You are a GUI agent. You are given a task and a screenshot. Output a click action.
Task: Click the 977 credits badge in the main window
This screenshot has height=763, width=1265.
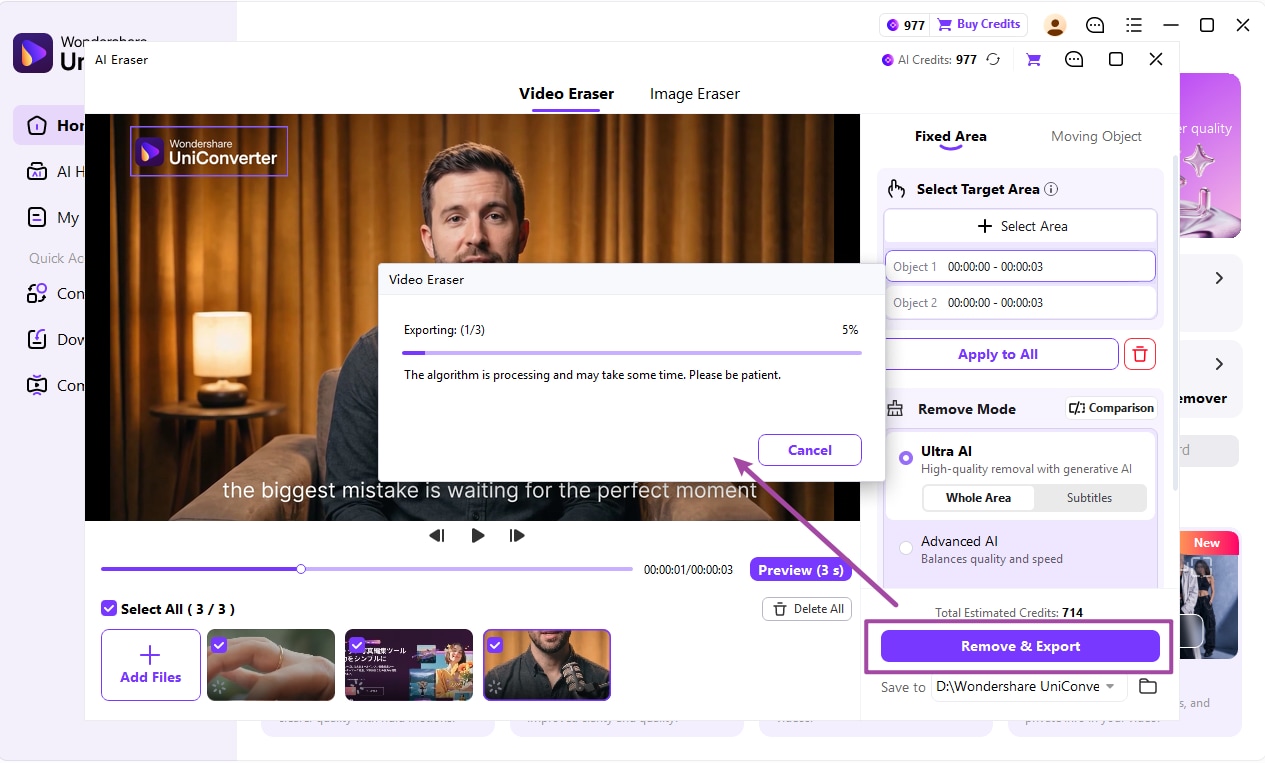point(906,25)
